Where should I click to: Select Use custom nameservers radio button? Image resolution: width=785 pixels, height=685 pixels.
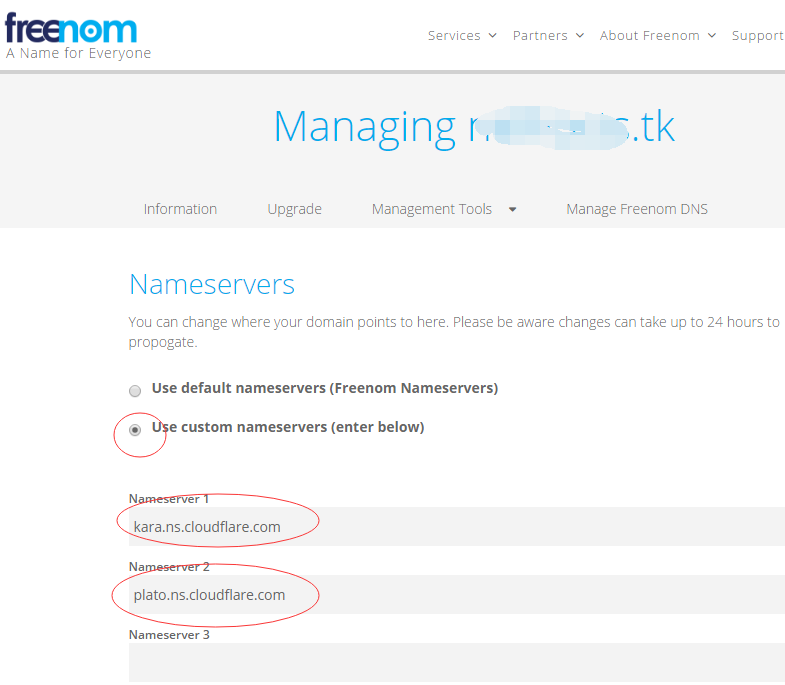coord(135,430)
